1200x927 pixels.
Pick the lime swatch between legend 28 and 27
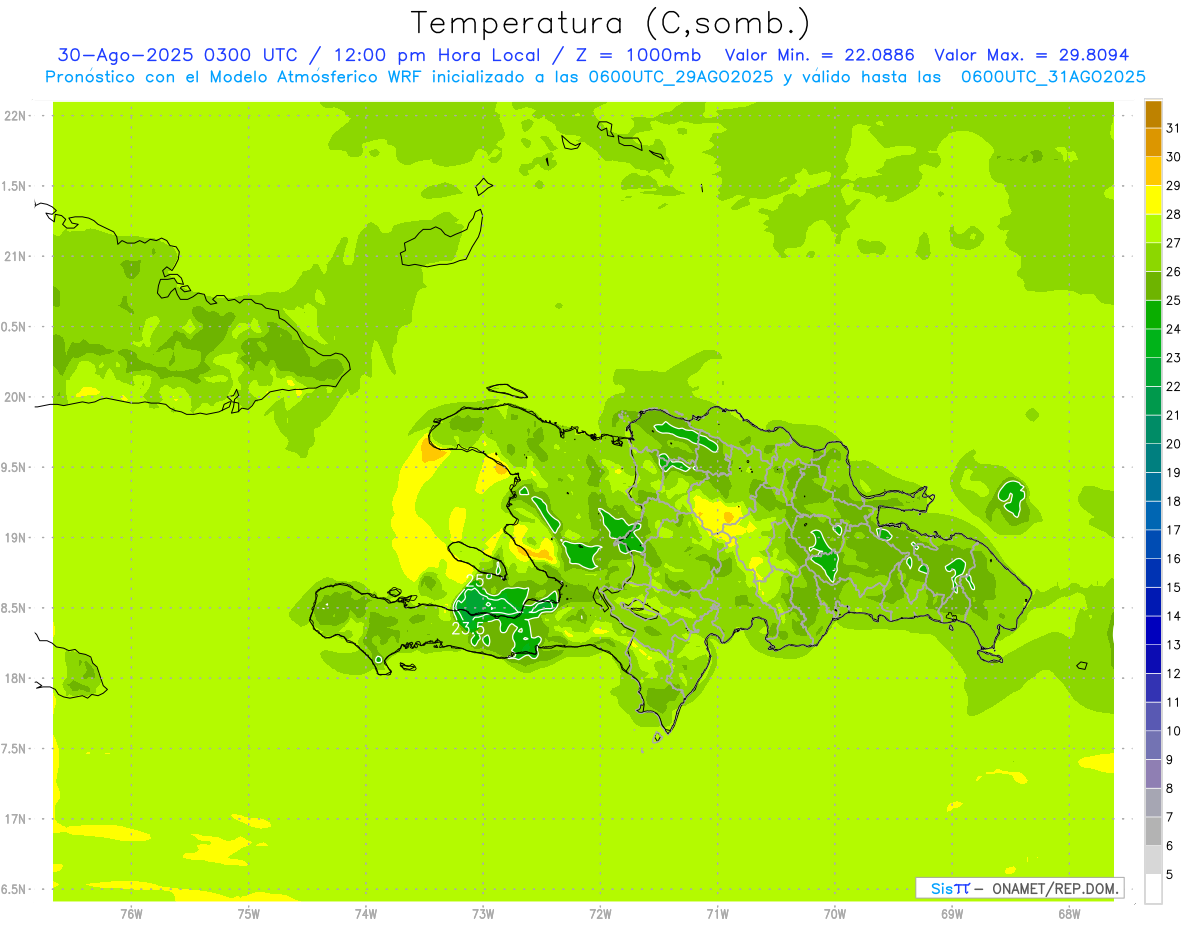click(x=1153, y=229)
